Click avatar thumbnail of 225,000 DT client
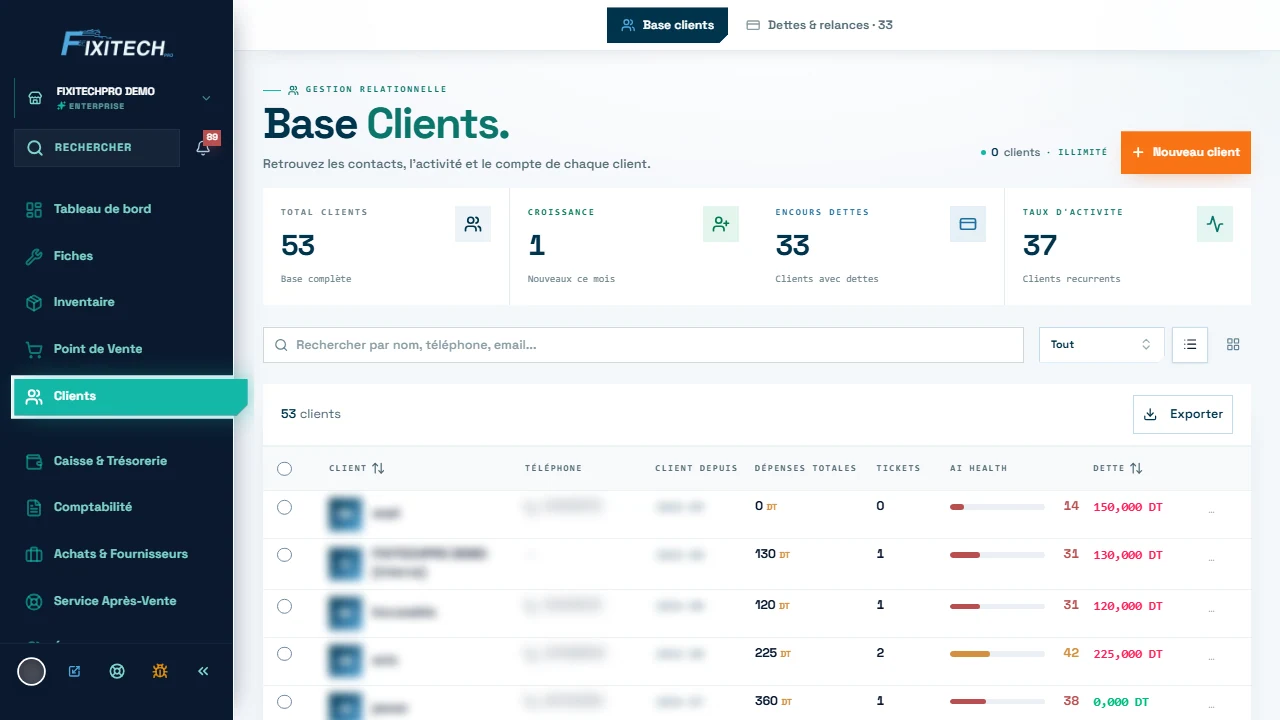 [345, 661]
